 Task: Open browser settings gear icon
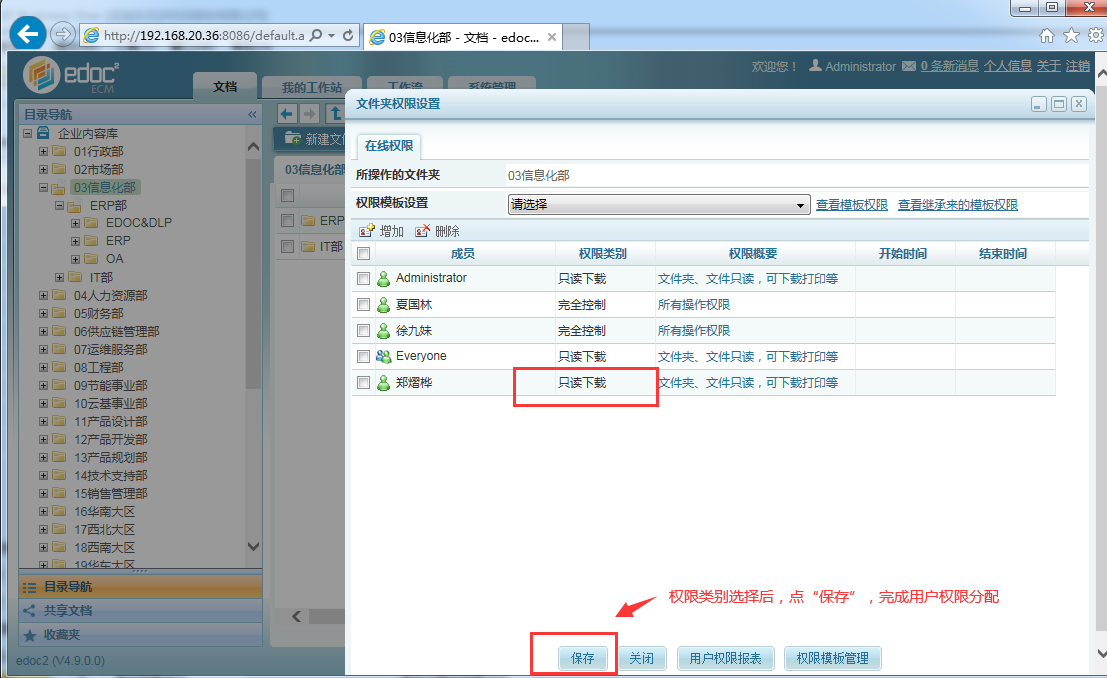[1095, 35]
